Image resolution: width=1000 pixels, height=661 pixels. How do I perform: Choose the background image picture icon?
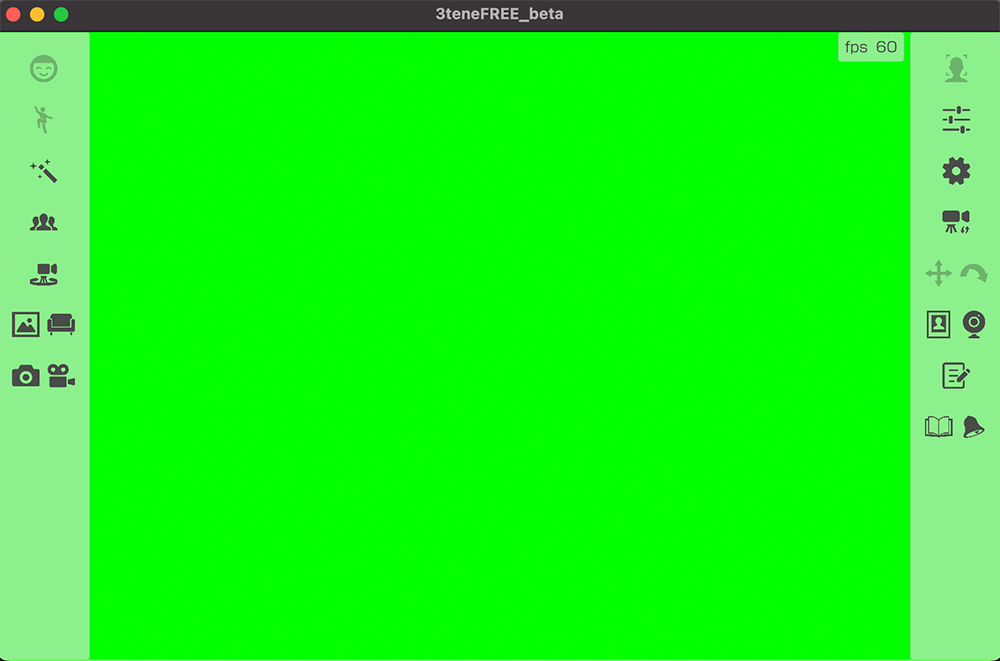click(26, 324)
